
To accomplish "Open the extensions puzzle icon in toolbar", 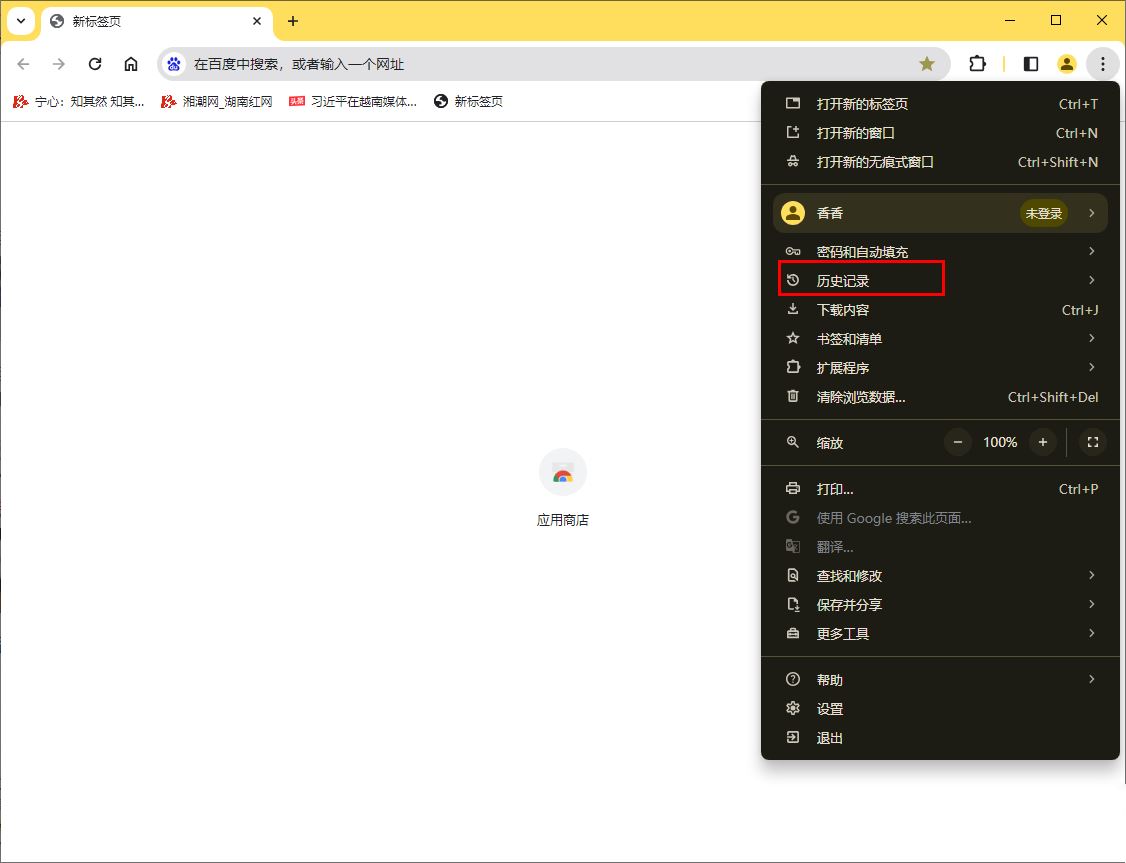I will pos(977,64).
